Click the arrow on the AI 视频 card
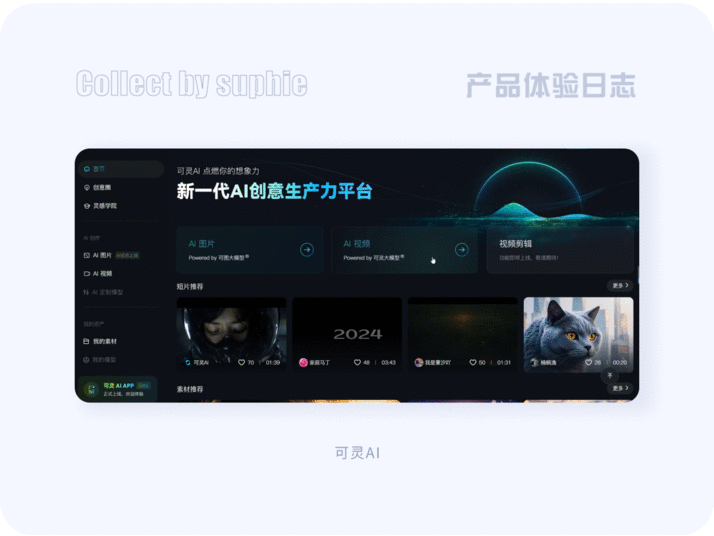714x536 pixels. pos(462,250)
